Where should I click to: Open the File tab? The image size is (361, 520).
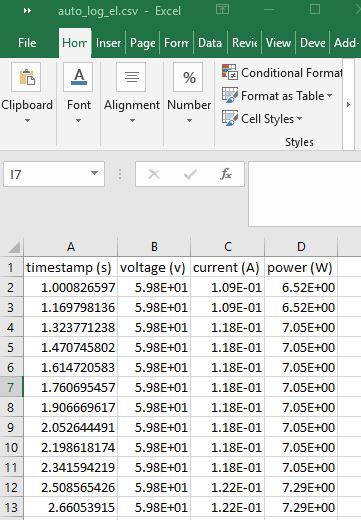(27, 43)
